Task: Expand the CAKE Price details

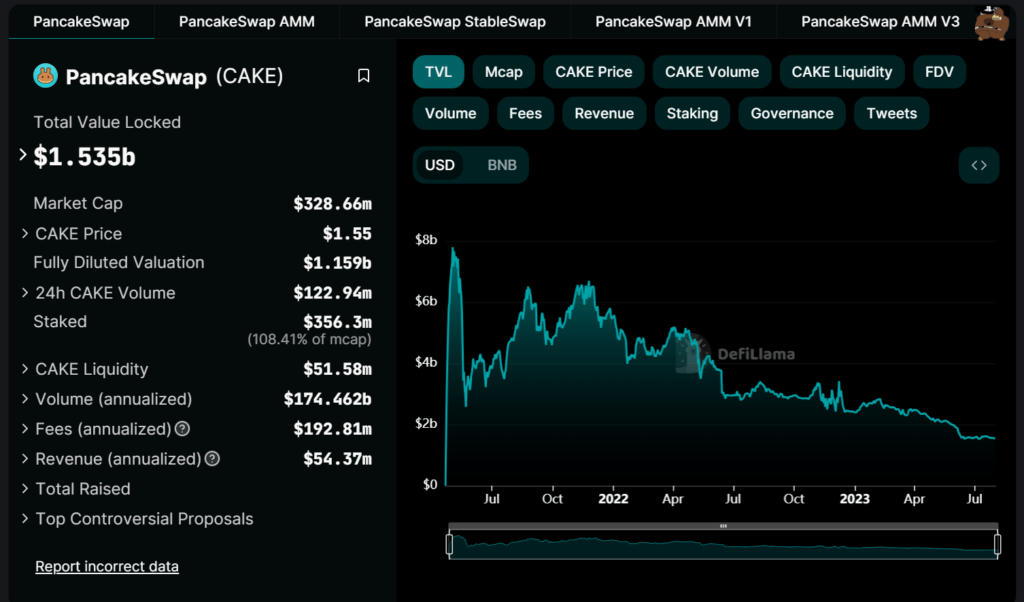Action: (25, 233)
